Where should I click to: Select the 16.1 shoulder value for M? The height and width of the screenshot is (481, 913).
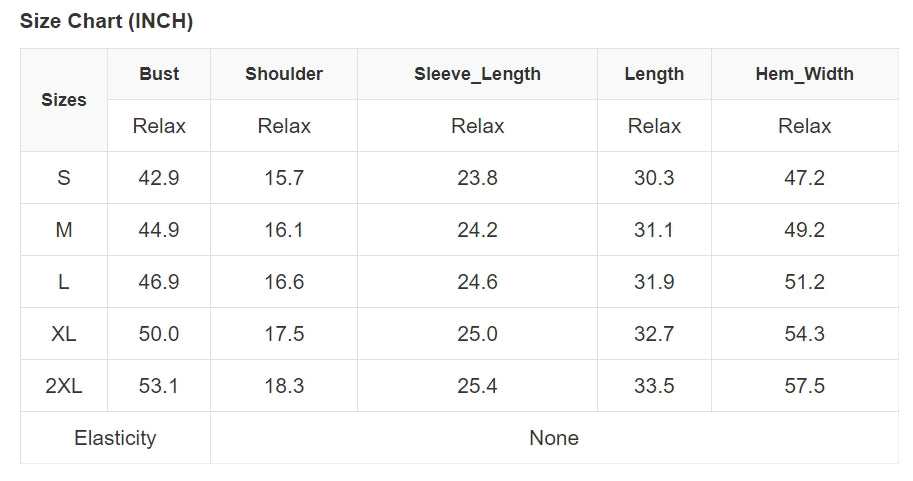(x=284, y=230)
